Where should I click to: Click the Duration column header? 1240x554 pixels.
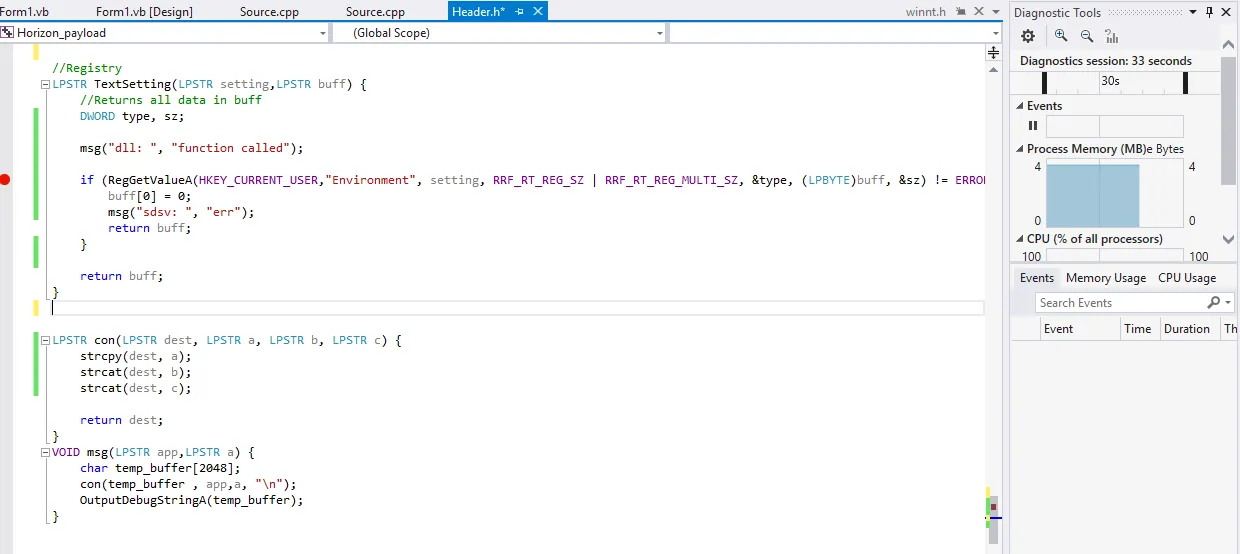1187,328
